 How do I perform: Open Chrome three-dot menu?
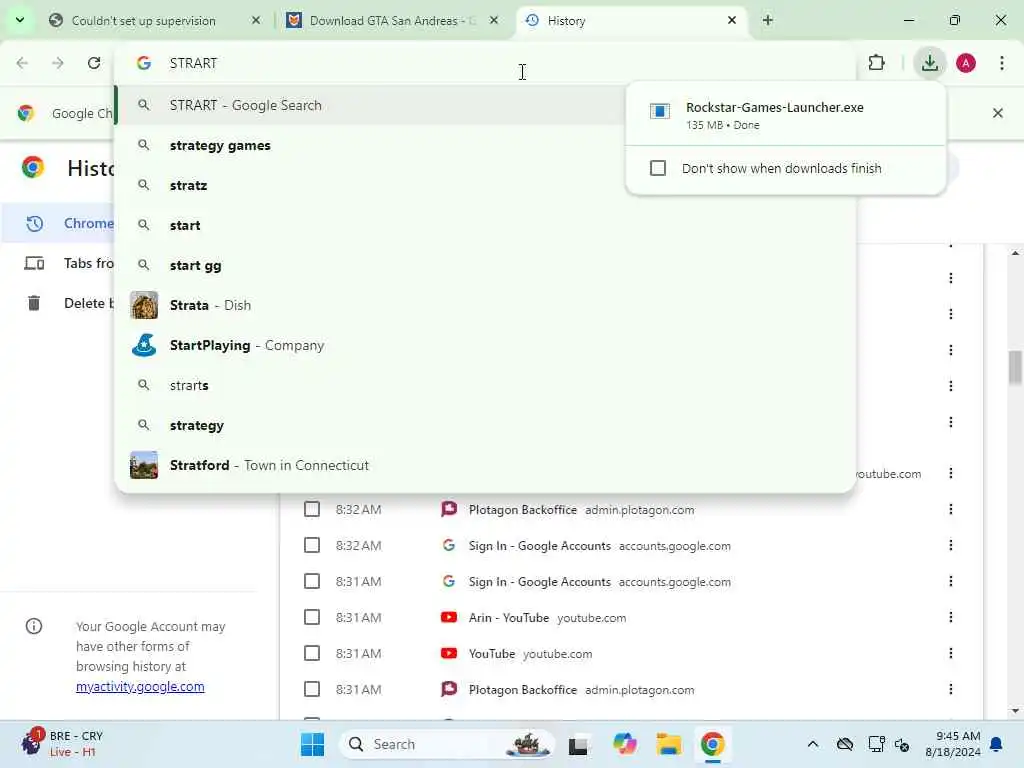pos(1002,63)
